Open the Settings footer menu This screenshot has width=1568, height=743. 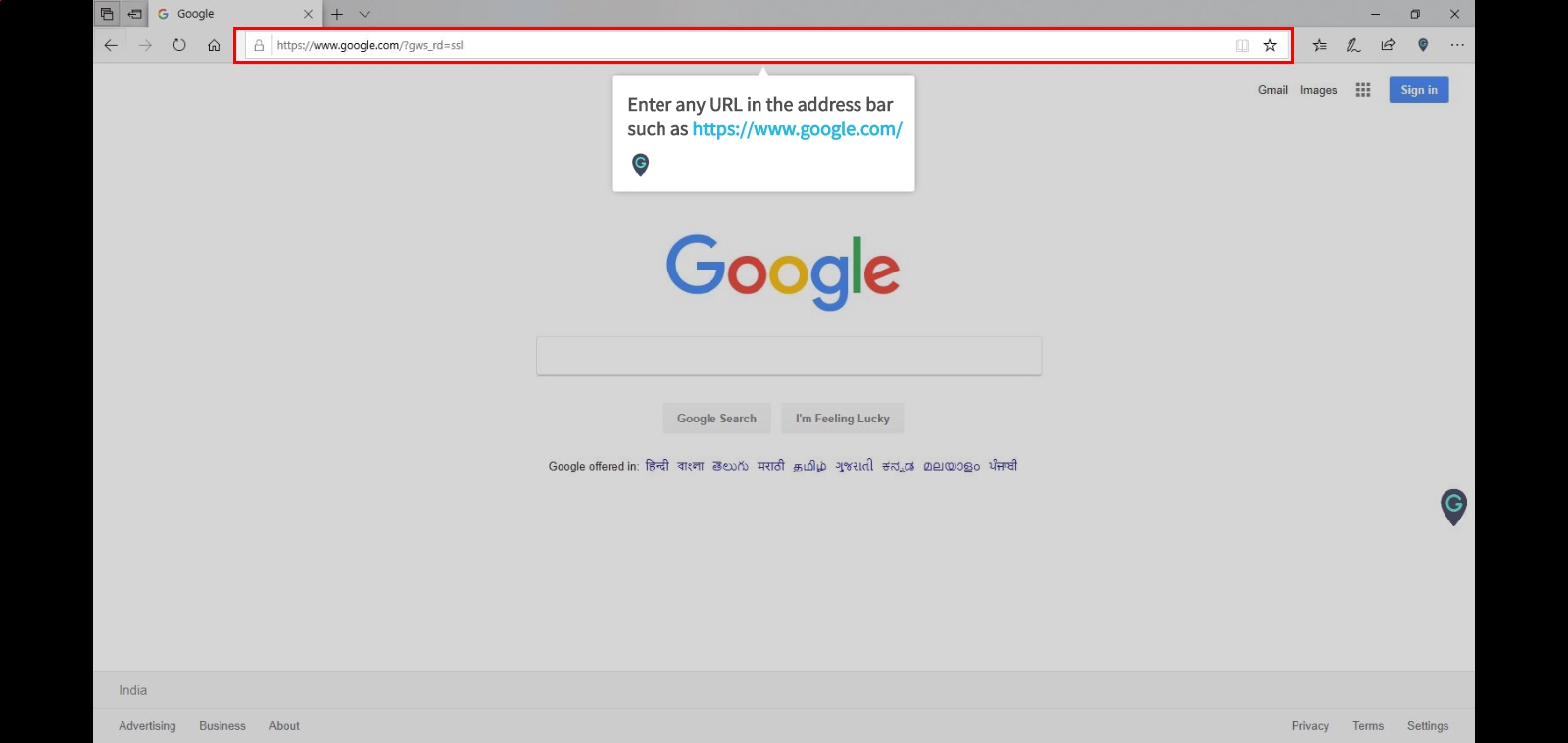(1428, 726)
